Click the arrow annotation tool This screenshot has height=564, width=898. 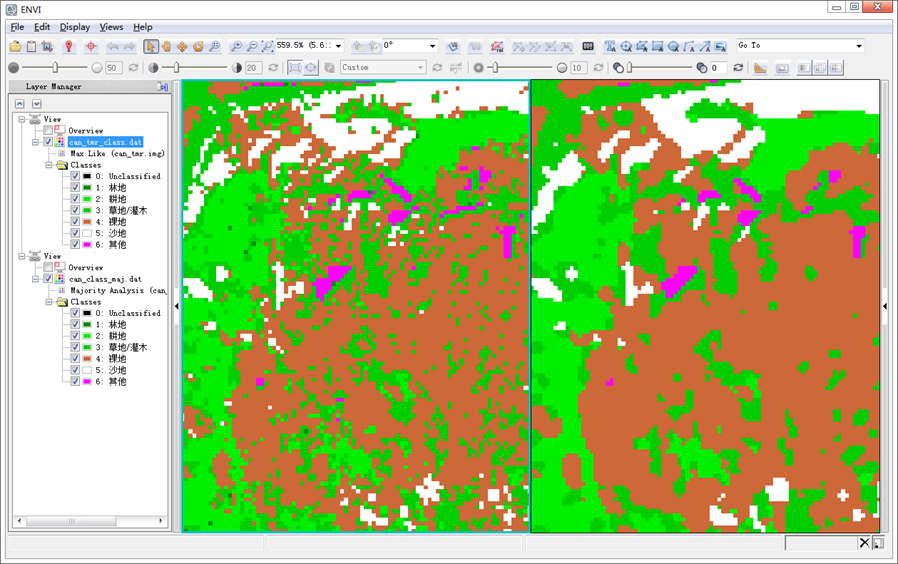tap(706, 46)
